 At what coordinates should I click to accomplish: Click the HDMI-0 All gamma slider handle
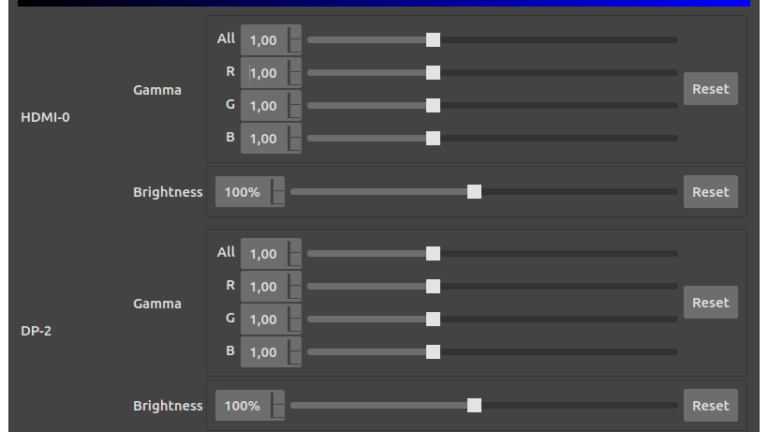(x=433, y=40)
